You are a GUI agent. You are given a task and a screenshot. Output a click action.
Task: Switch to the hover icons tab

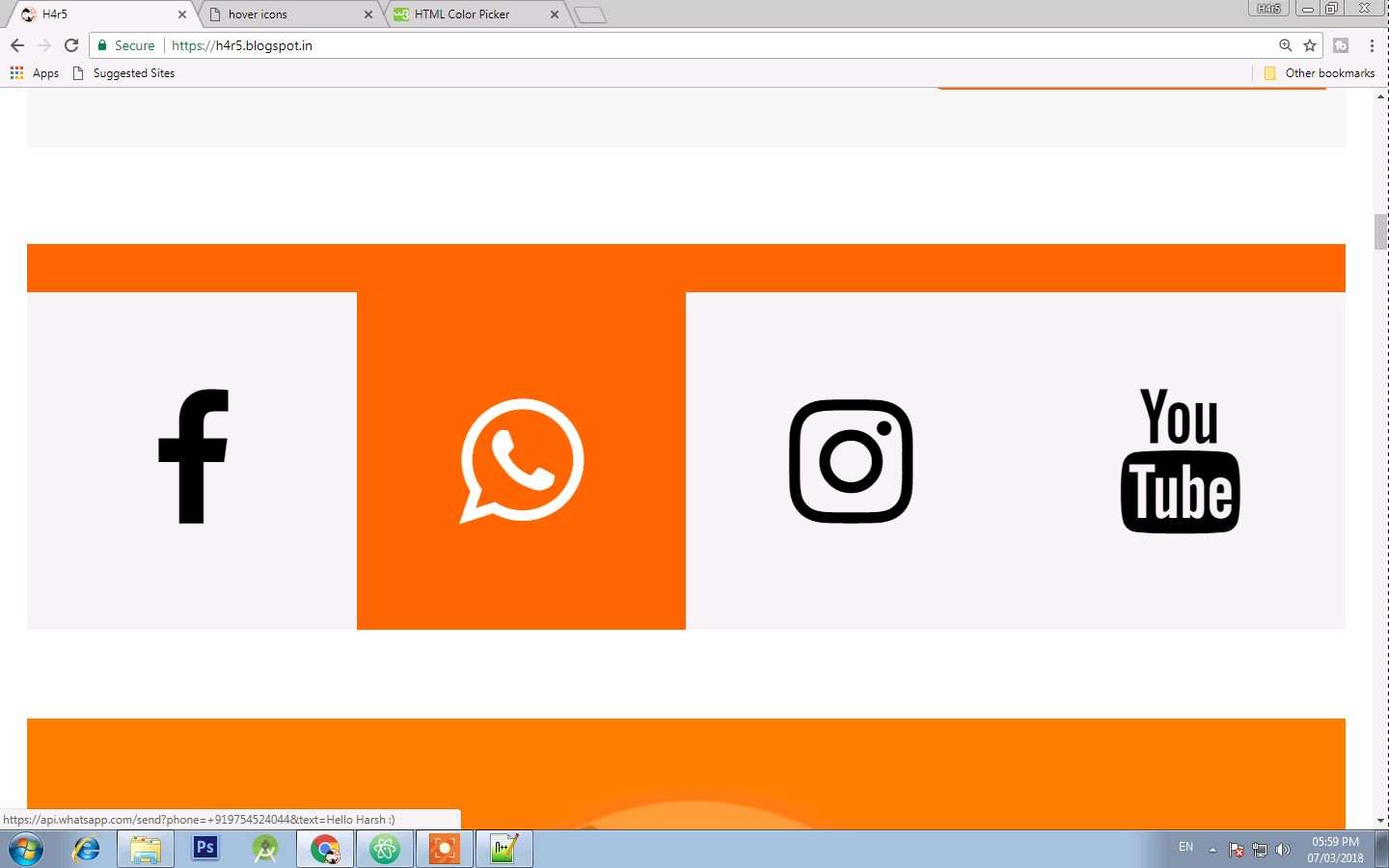click(289, 14)
